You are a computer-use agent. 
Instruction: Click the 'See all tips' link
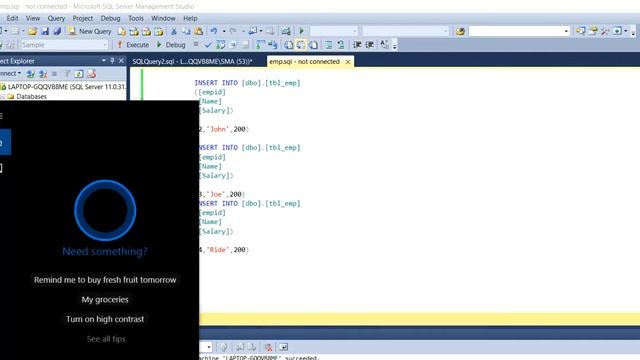click(106, 339)
